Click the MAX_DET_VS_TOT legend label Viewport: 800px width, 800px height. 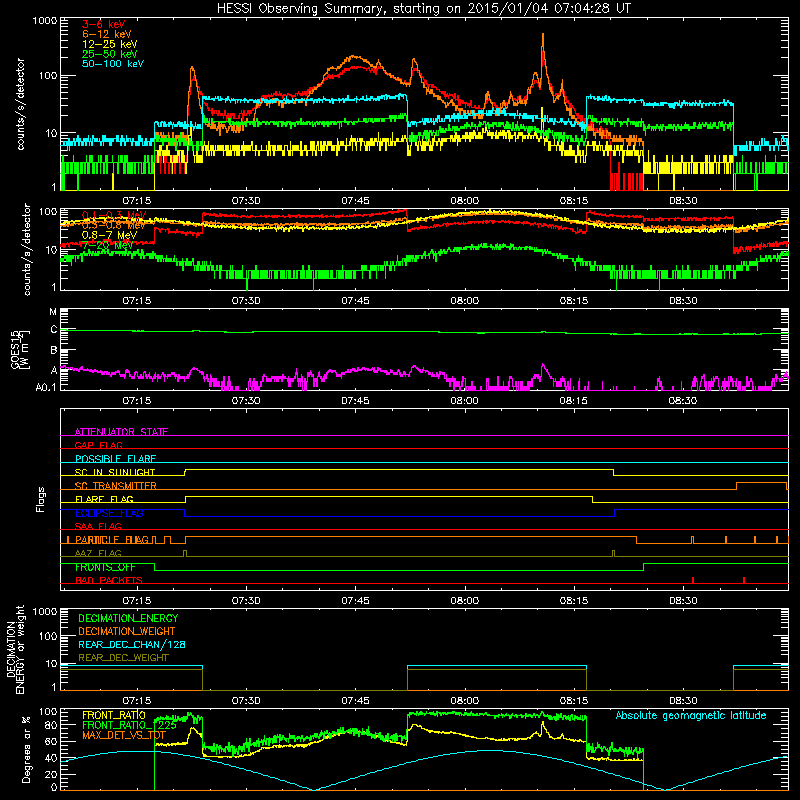[124, 735]
